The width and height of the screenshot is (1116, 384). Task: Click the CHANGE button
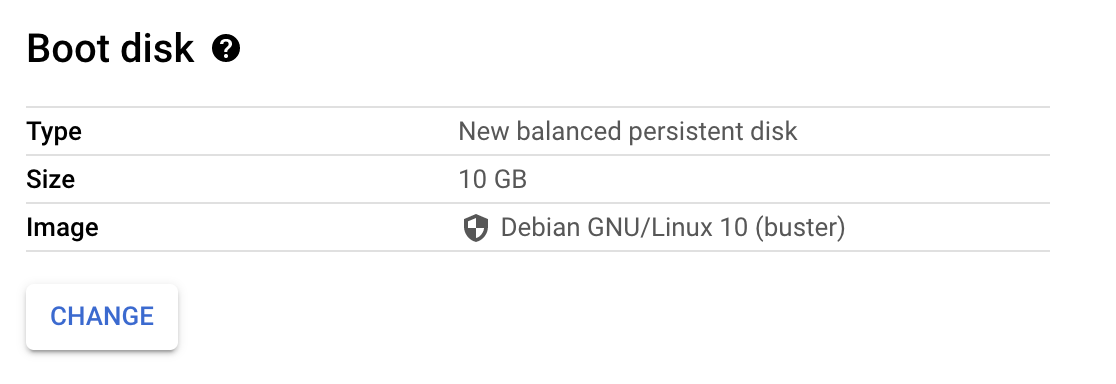(102, 316)
